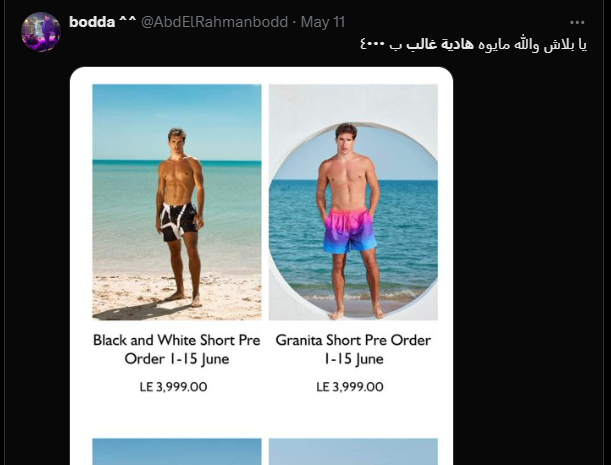The width and height of the screenshot is (611, 465).
Task: Click the "May 11" tweet timestamp
Action: point(323,21)
